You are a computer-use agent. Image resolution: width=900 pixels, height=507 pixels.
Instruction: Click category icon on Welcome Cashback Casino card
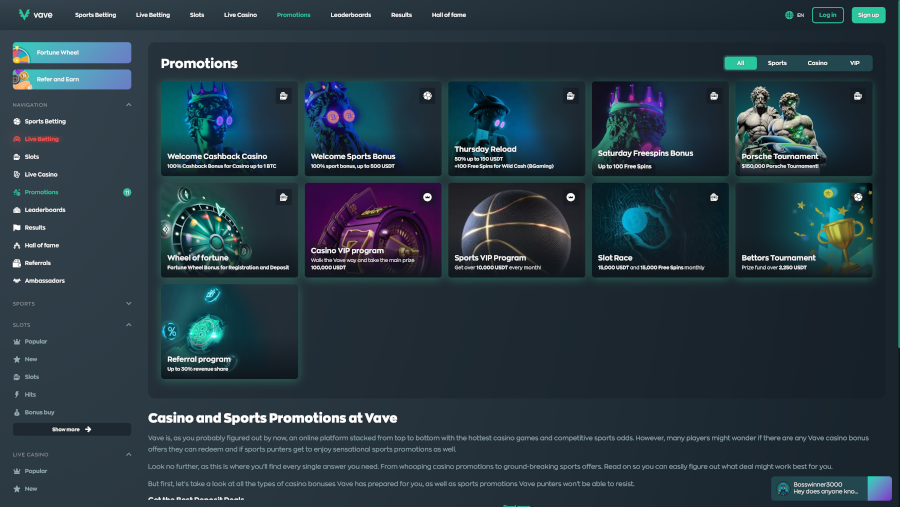pos(284,96)
